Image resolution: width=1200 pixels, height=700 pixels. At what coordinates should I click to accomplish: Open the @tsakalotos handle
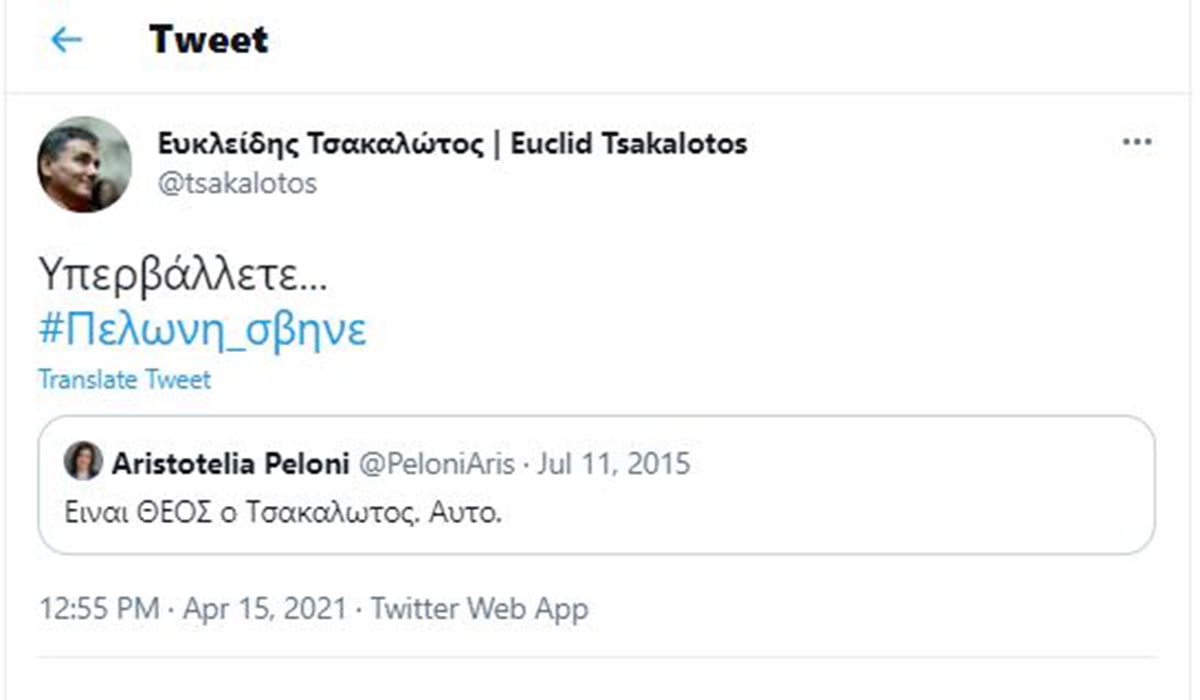pyautogui.click(x=237, y=184)
